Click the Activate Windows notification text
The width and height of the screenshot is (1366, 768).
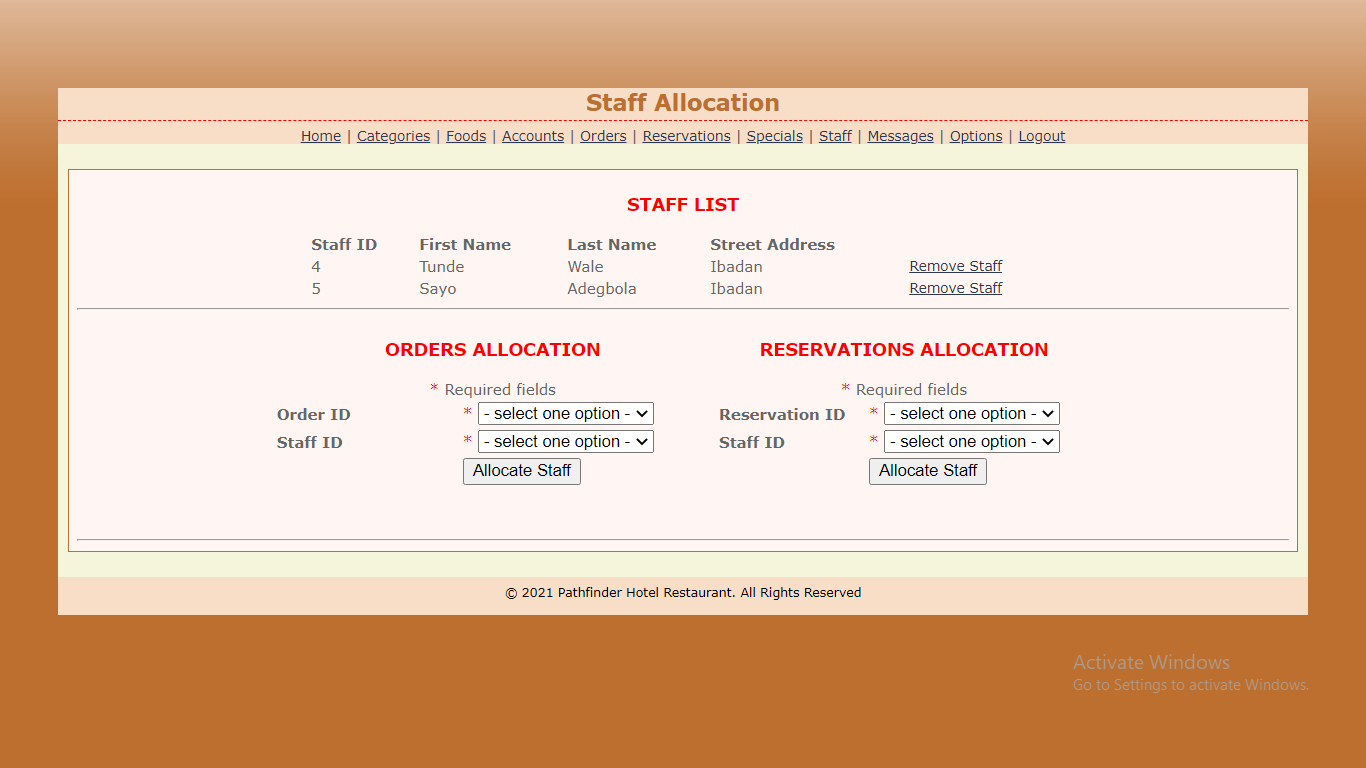click(x=1151, y=662)
